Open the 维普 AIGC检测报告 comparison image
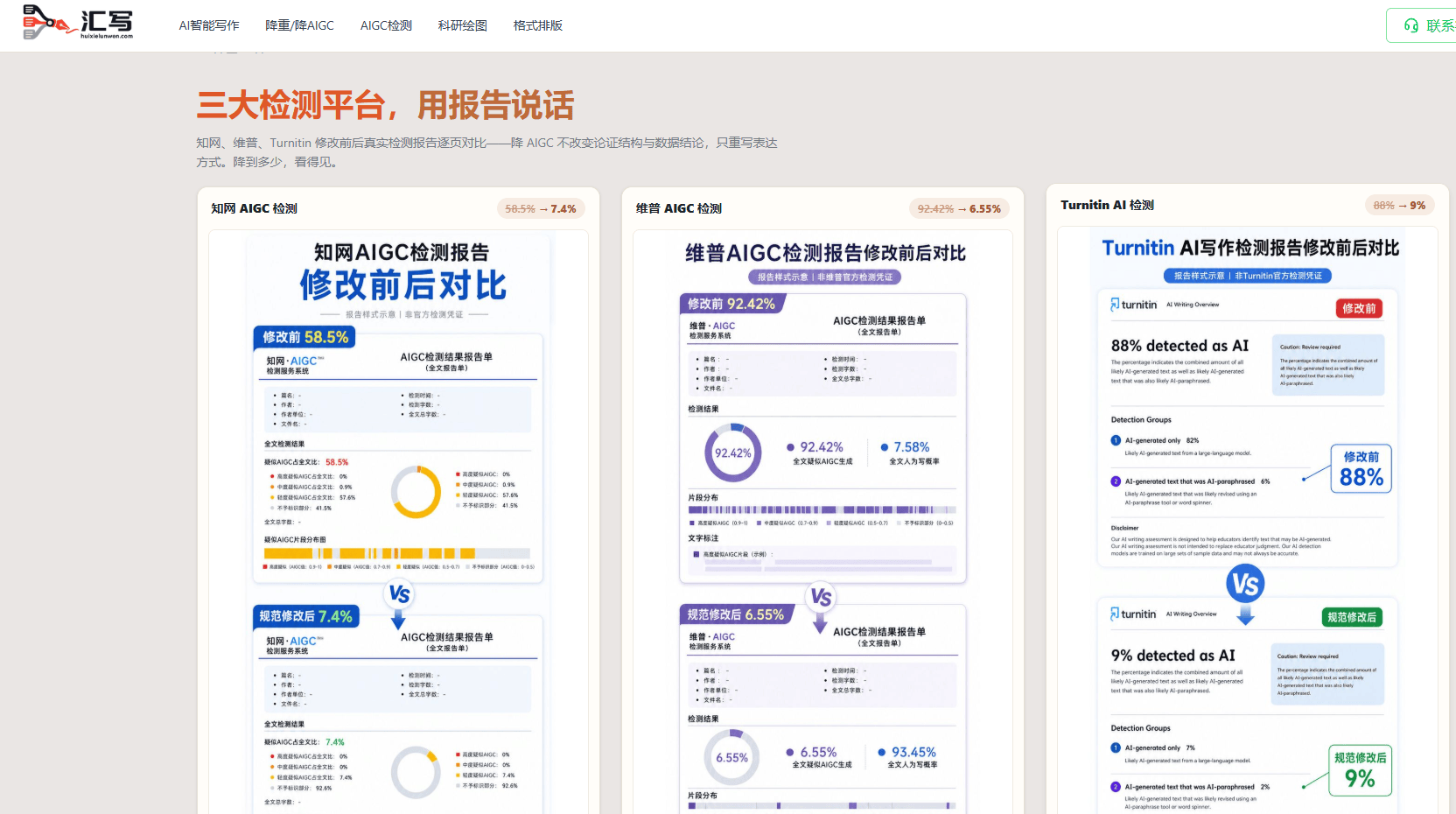1456x814 pixels. (822, 523)
